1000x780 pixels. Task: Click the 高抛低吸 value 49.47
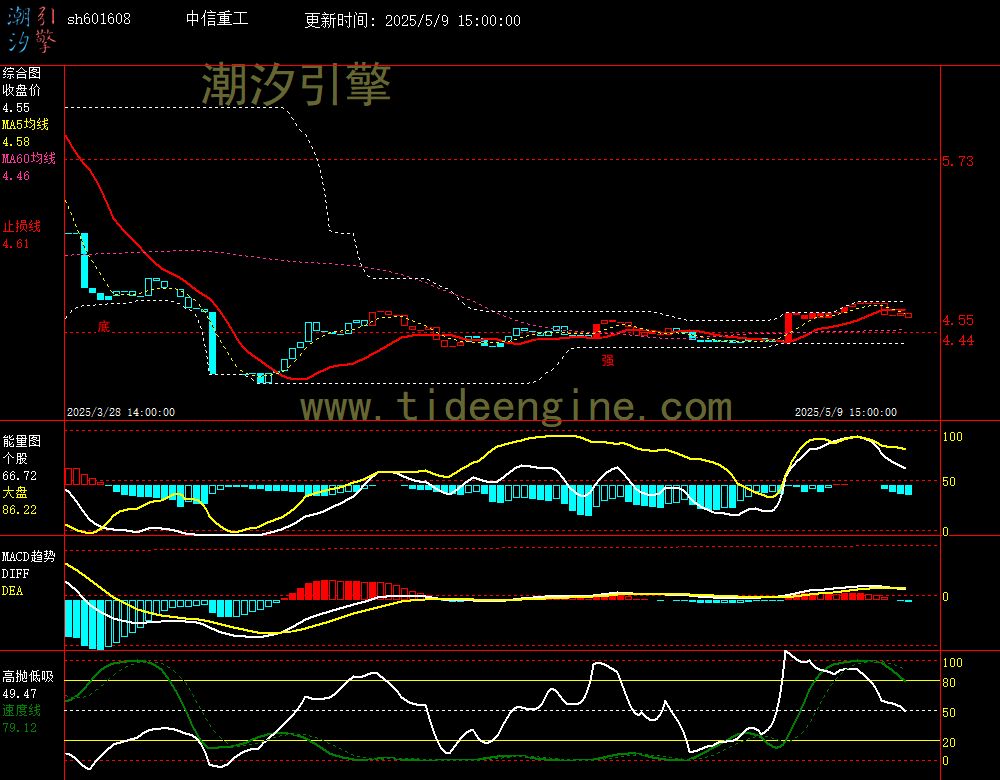tap(20, 694)
